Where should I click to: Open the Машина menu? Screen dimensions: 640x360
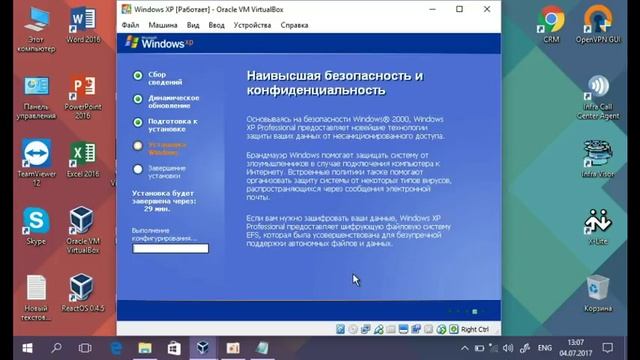(x=162, y=25)
